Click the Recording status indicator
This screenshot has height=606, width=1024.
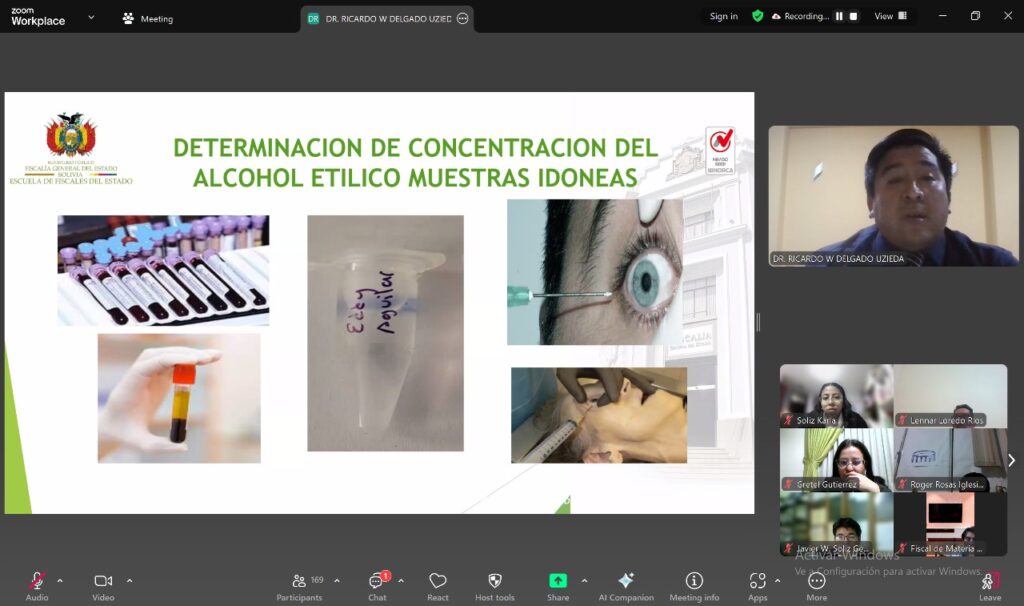pos(800,16)
